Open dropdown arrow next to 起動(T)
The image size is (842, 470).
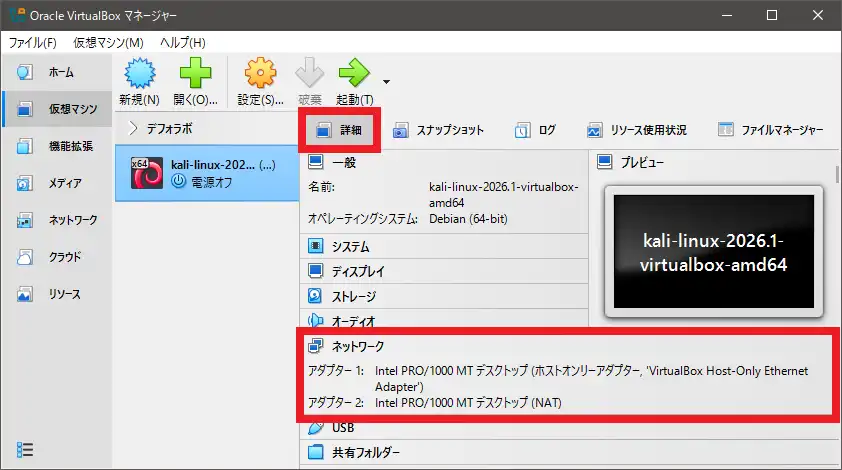click(x=386, y=81)
